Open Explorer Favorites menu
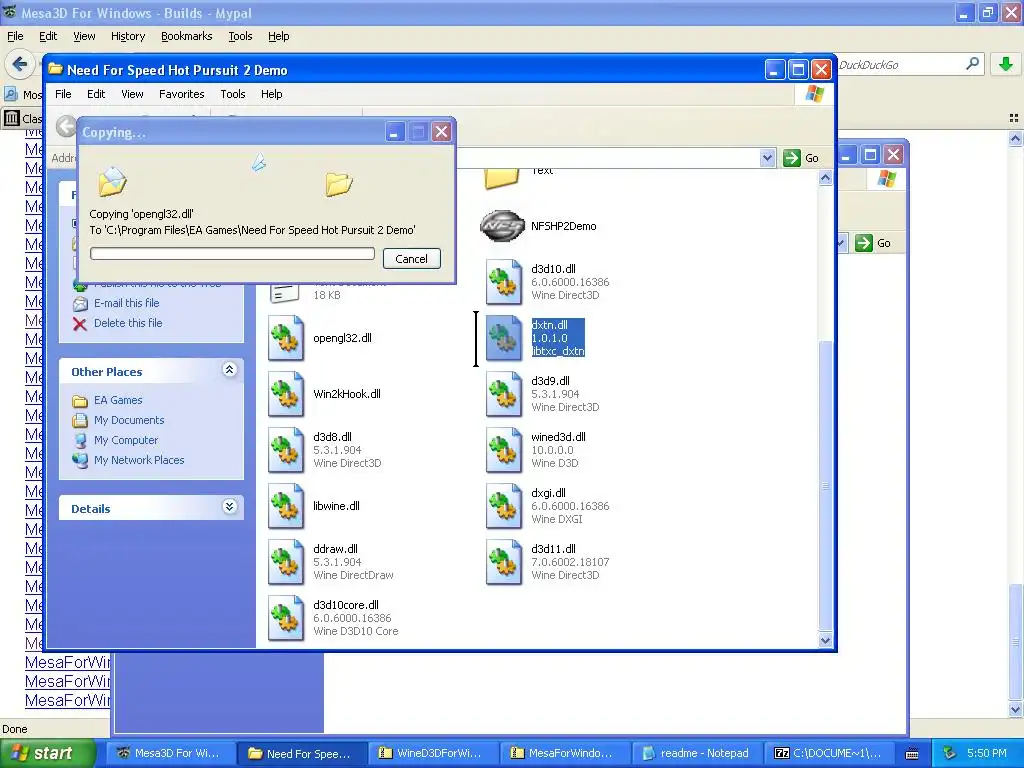 coord(182,94)
